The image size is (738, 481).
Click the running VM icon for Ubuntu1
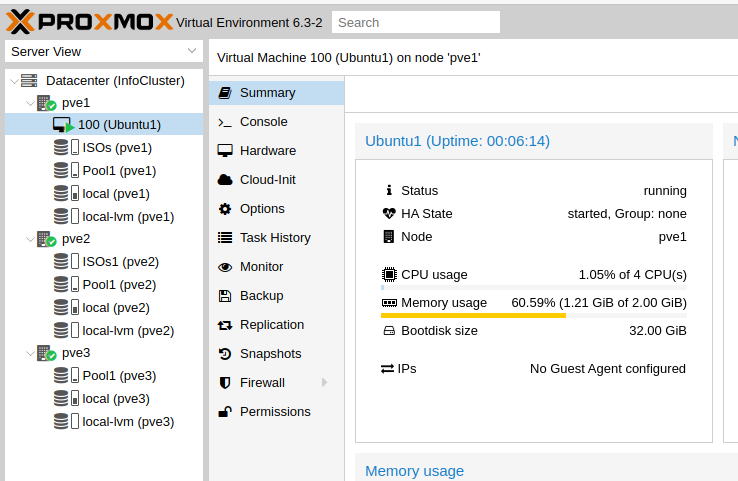coord(63,125)
